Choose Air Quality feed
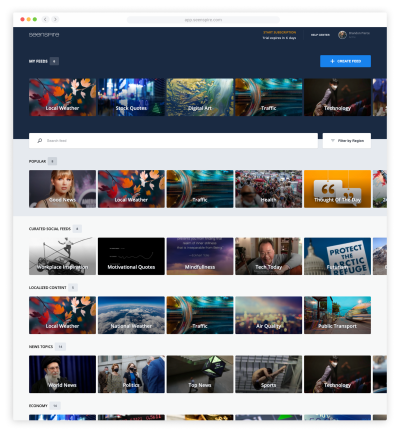 (269, 315)
